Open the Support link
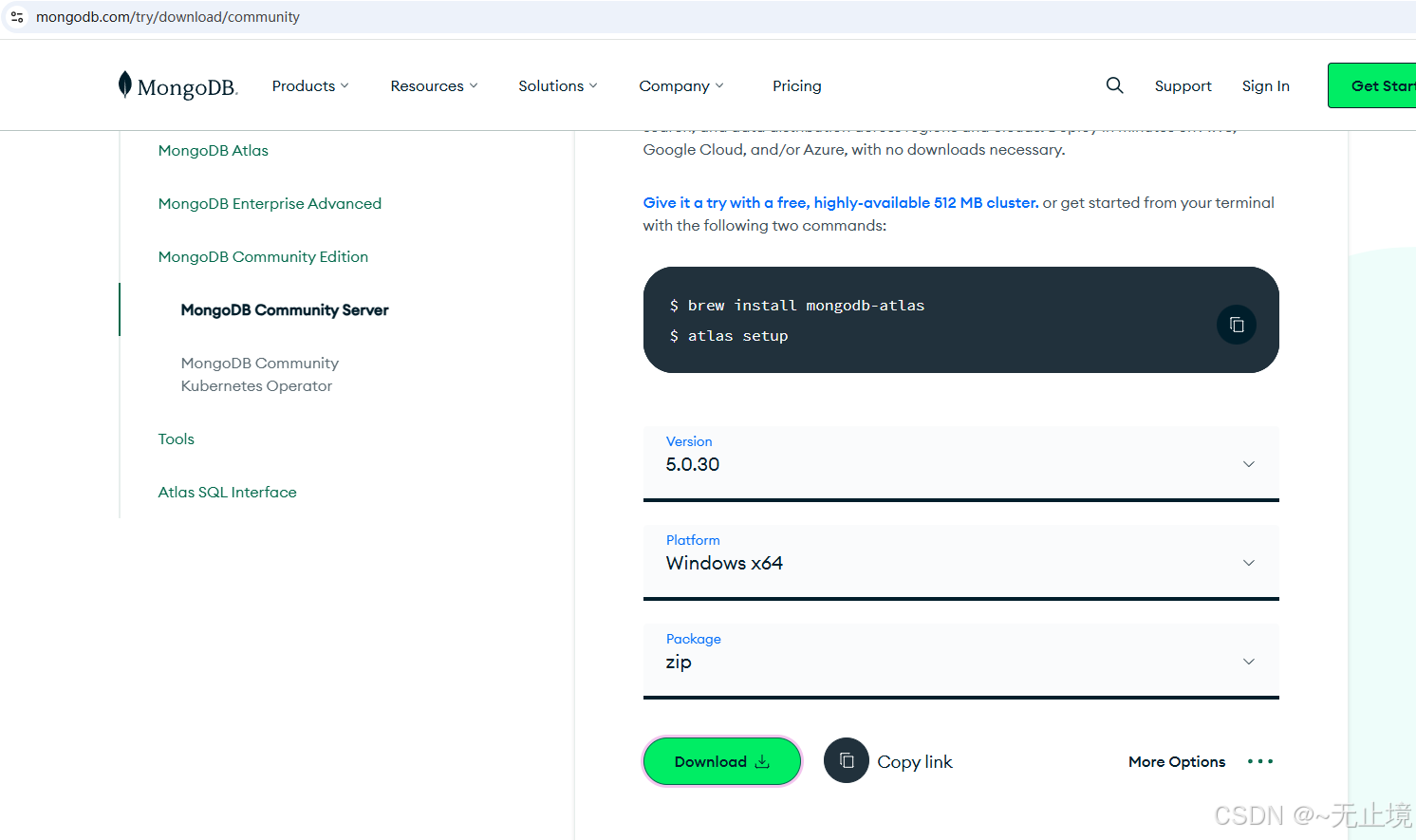This screenshot has width=1416, height=840. [1183, 85]
